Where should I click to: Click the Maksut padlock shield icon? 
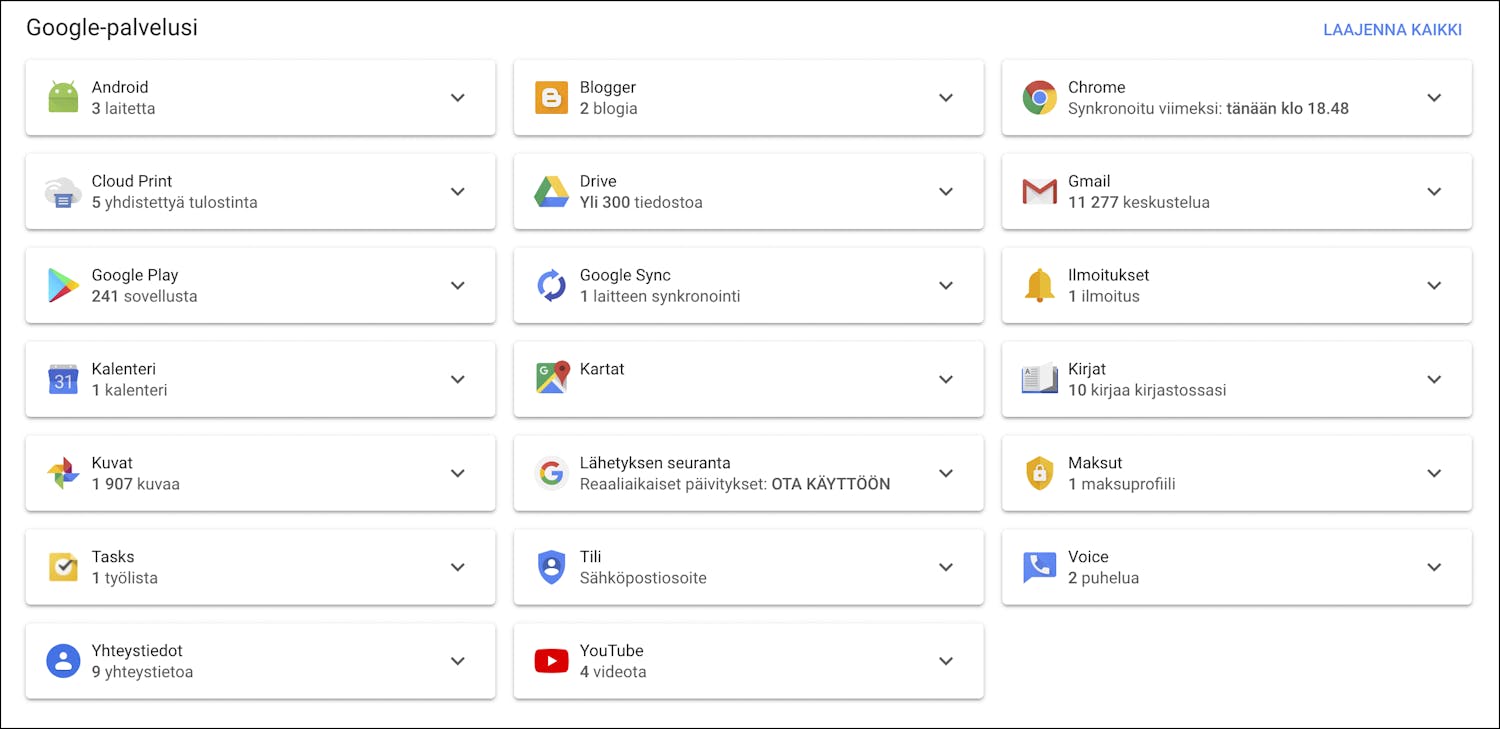click(1039, 474)
